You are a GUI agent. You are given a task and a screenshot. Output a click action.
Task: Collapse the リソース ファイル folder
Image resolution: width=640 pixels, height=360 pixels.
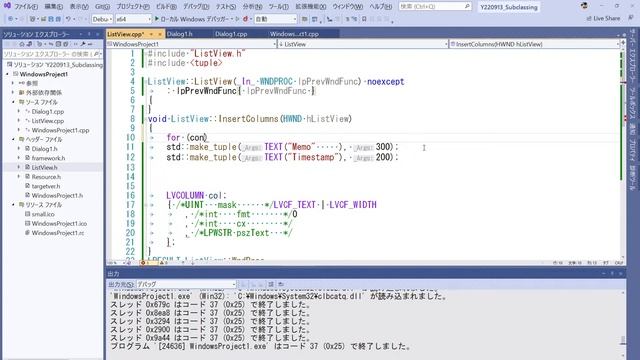click(x=13, y=204)
